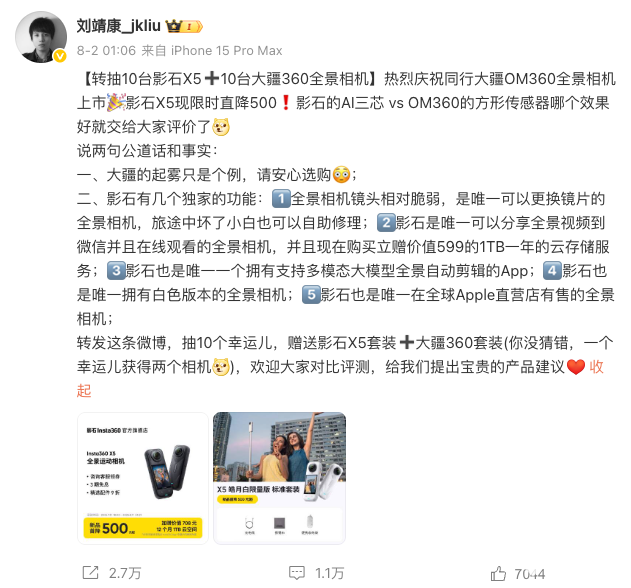Open the Insta360 X5 price-drop image

coord(143,478)
